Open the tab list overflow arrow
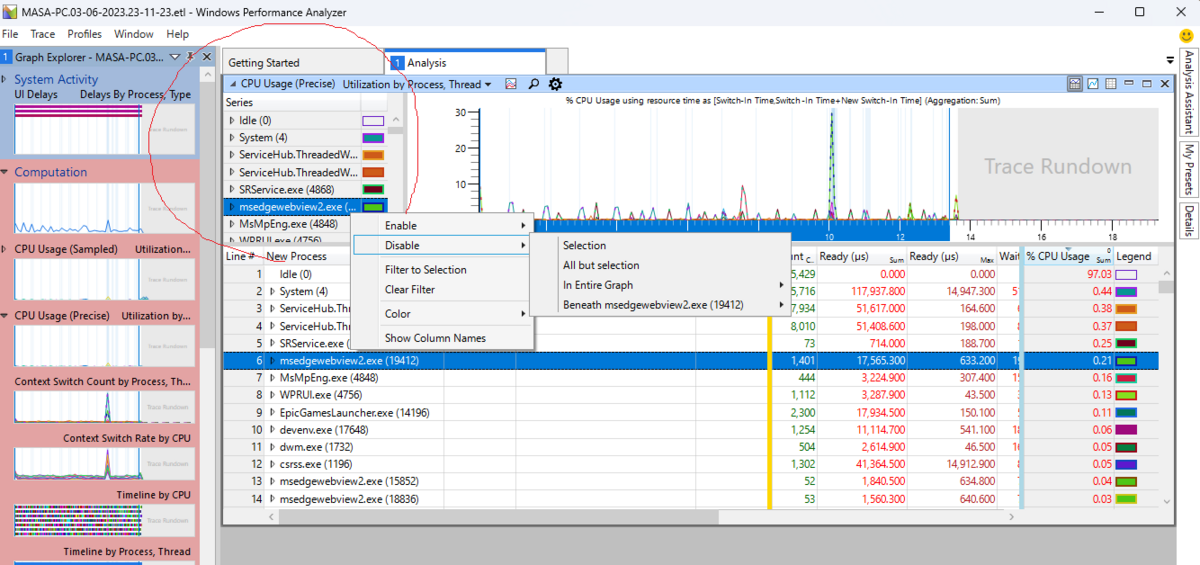1200x565 pixels. (1170, 61)
